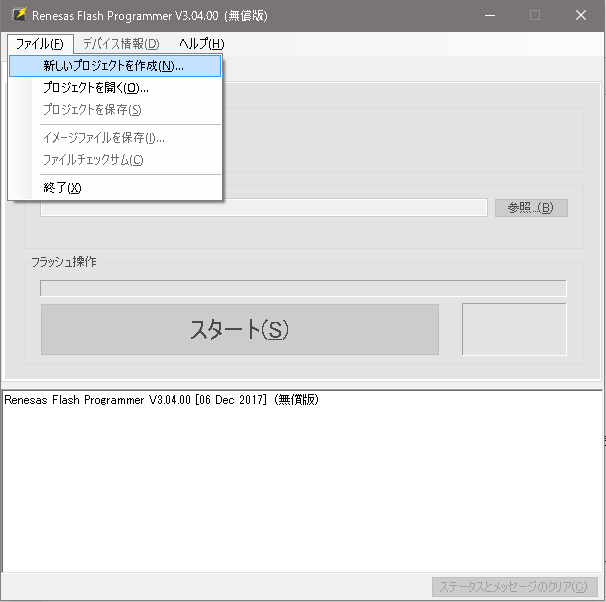Close the Renesas Flash Programmer window
606x602 pixels.
click(x=581, y=15)
